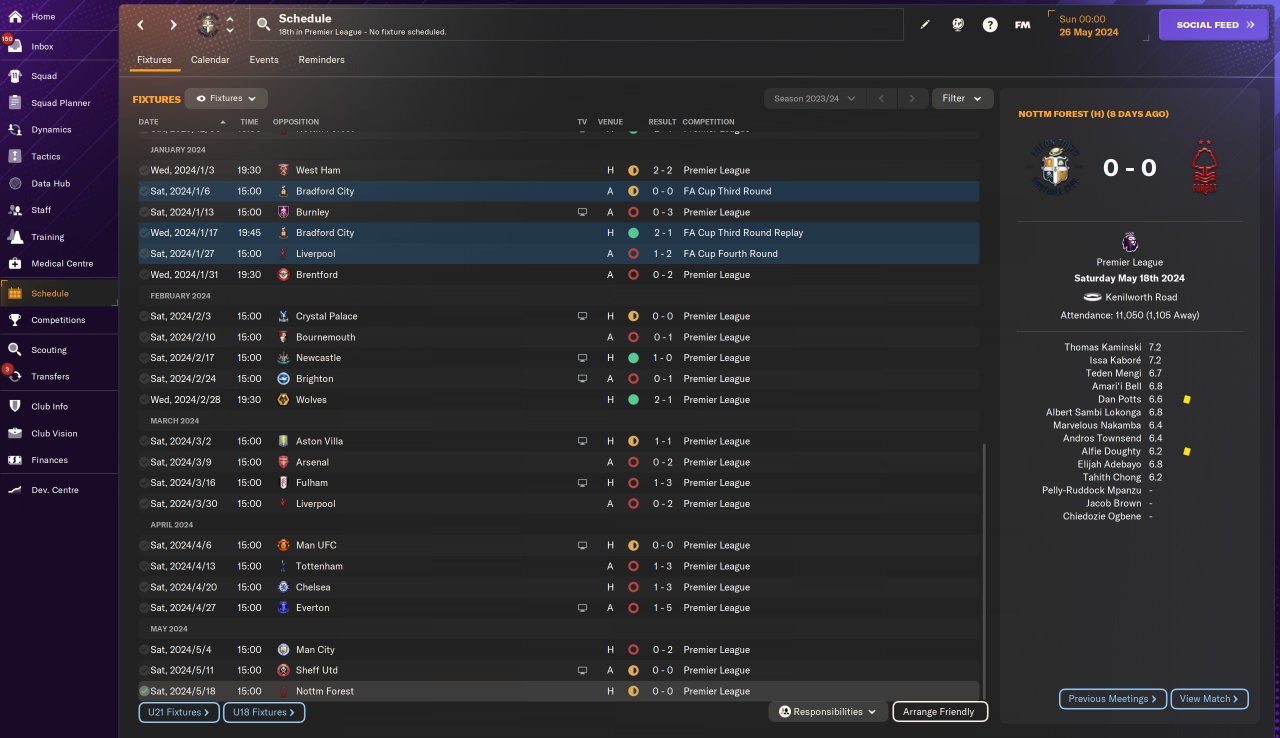
Task: Open the Squad page
Action: 44,76
